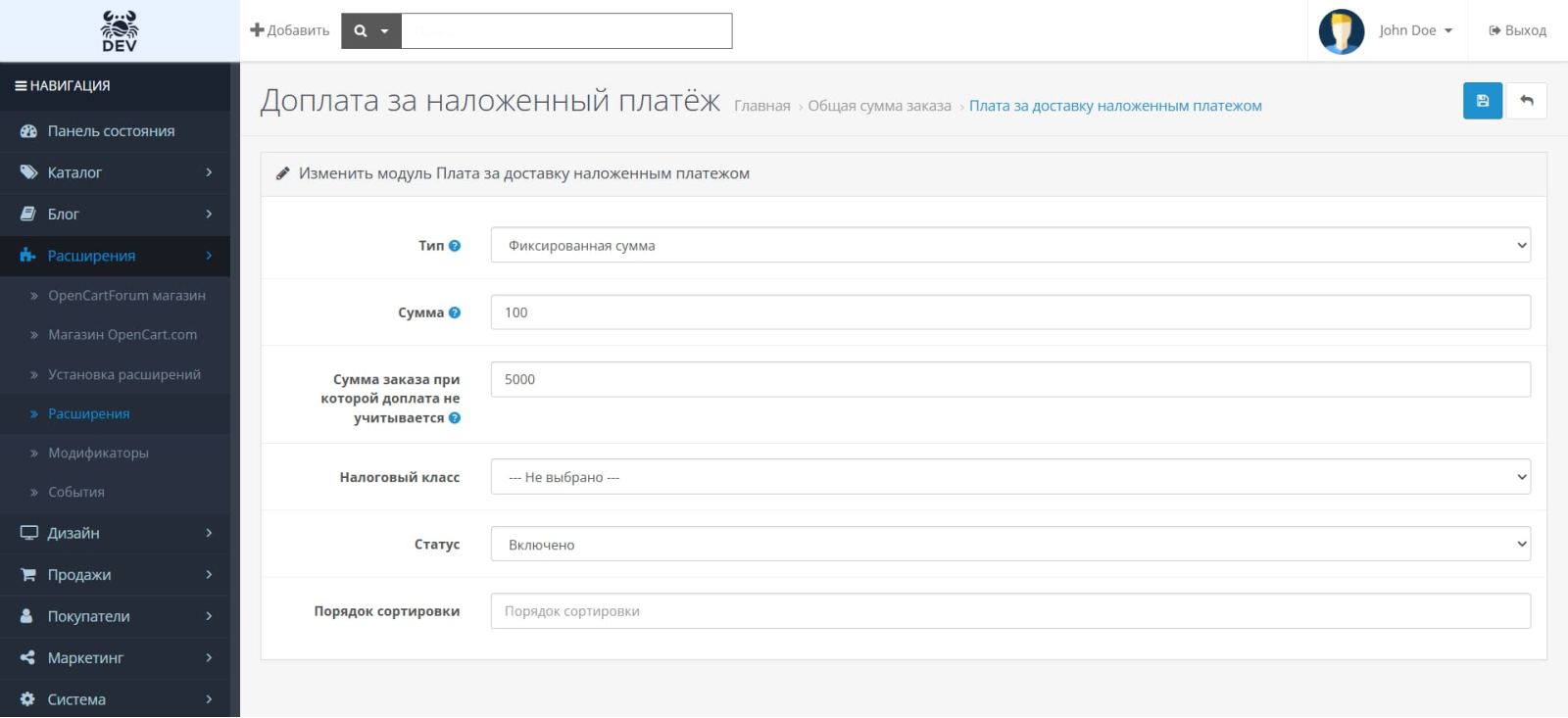Expand the Каталог sidebar menu
Image resolution: width=1568 pixels, height=718 pixels.
click(x=115, y=172)
